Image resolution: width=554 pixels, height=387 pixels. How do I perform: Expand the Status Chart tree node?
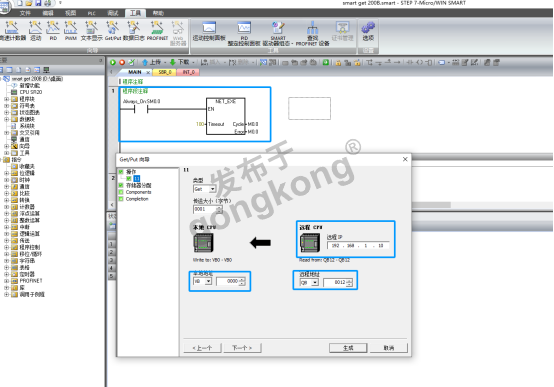tap(6, 112)
